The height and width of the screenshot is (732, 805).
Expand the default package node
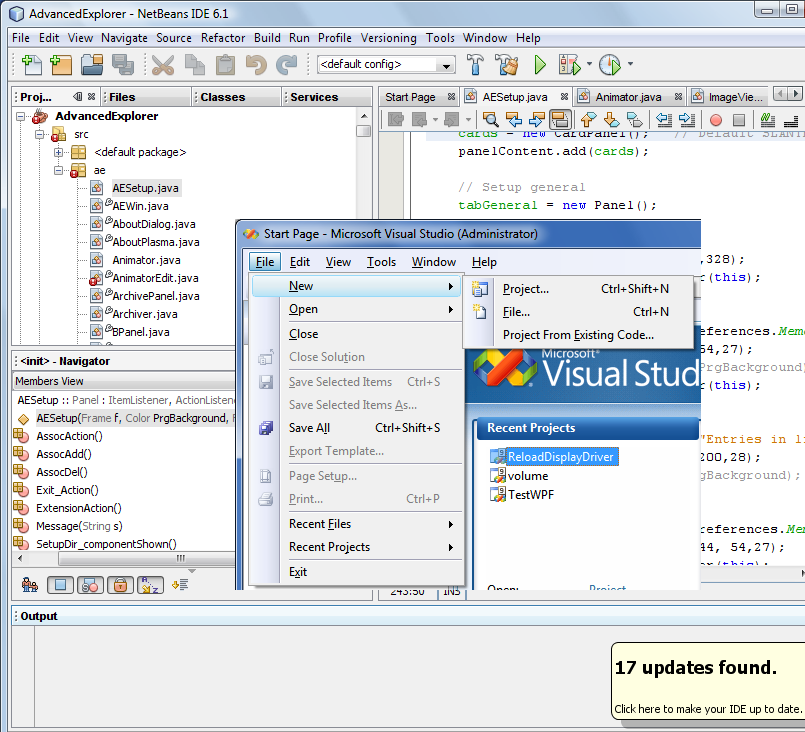[59, 152]
